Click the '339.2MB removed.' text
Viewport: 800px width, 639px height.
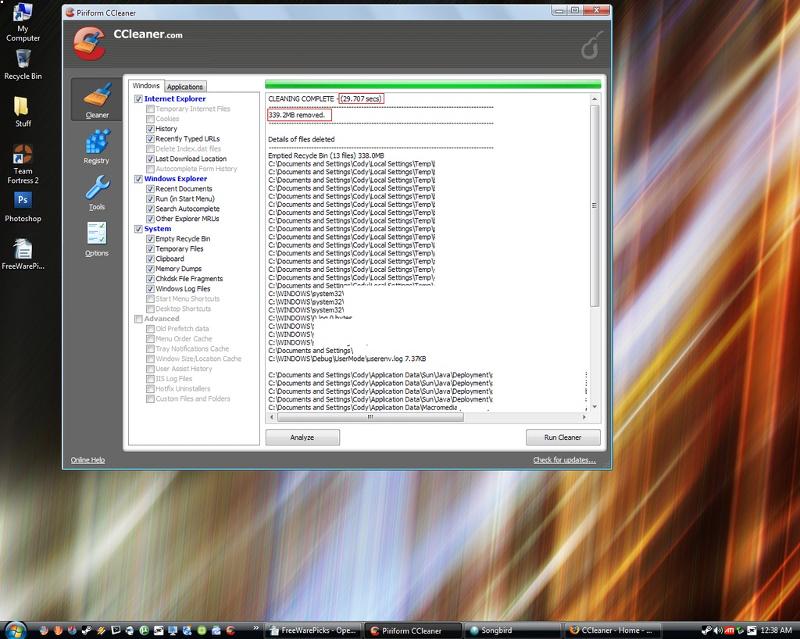pos(297,115)
